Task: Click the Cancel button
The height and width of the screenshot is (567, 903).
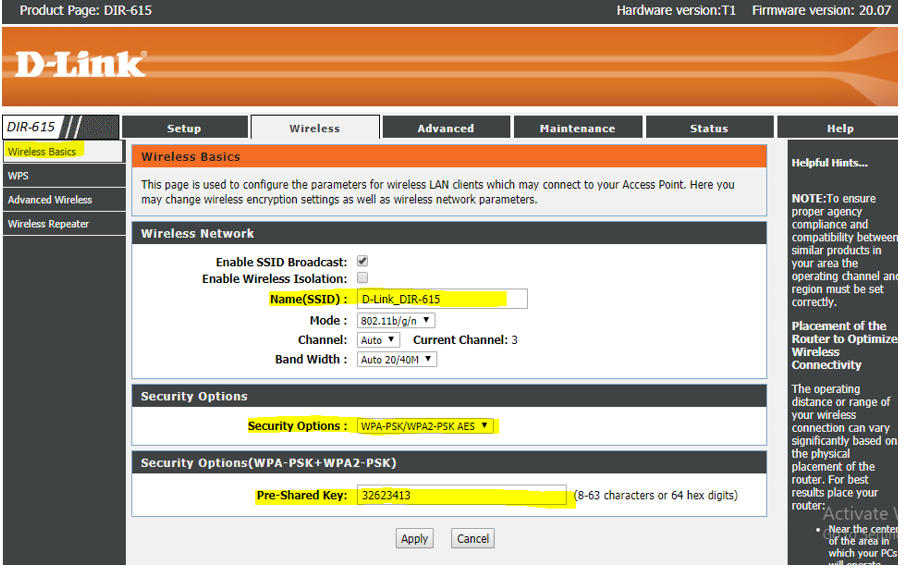Action: [x=473, y=539]
